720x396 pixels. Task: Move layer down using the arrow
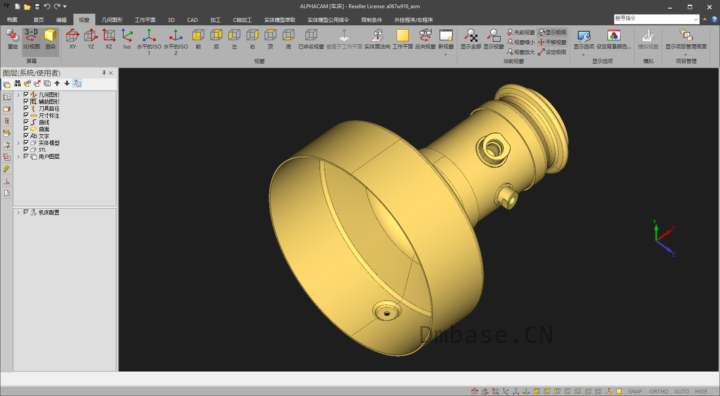pyautogui.click(x=67, y=83)
